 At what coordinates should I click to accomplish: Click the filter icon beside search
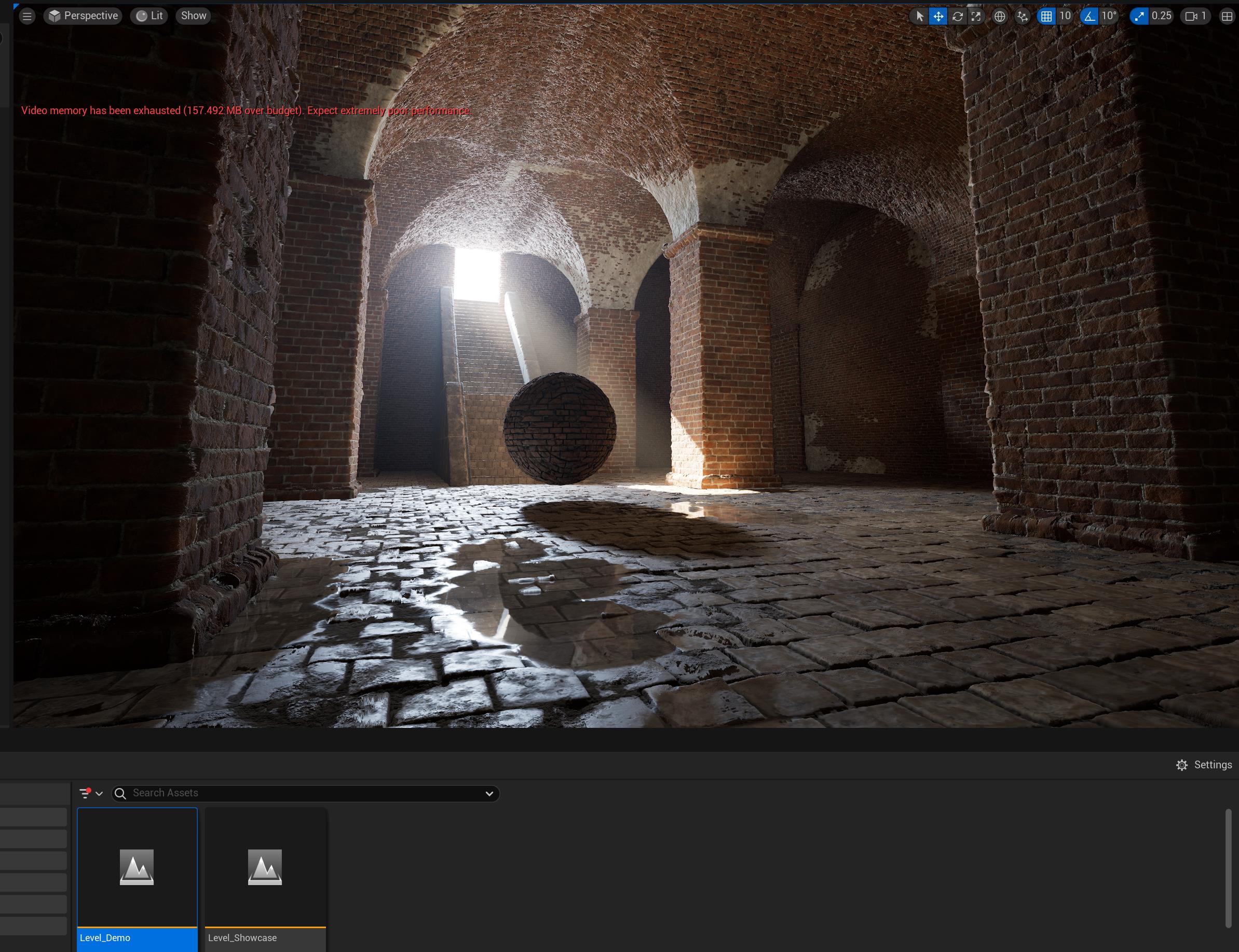[x=86, y=793]
